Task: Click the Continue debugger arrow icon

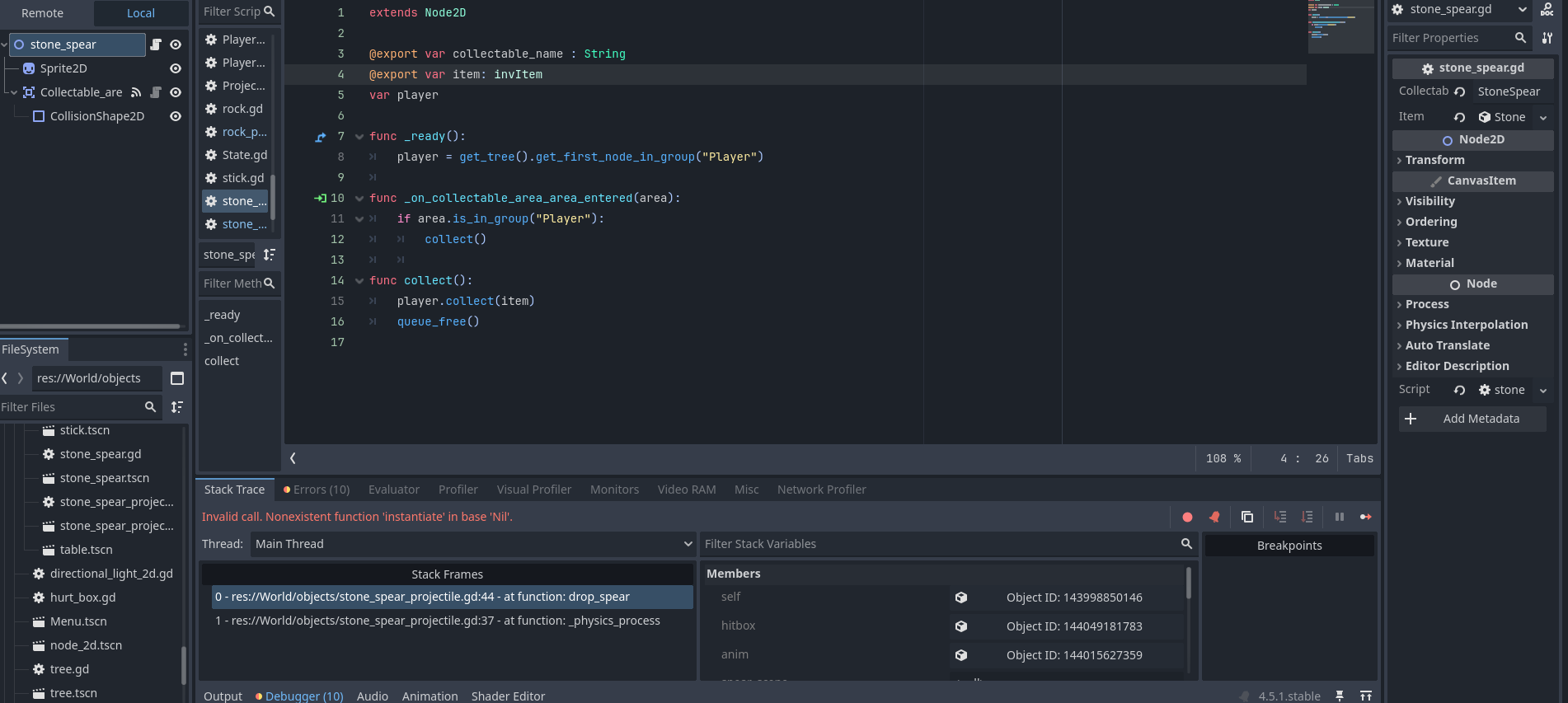Action: pos(1365,517)
